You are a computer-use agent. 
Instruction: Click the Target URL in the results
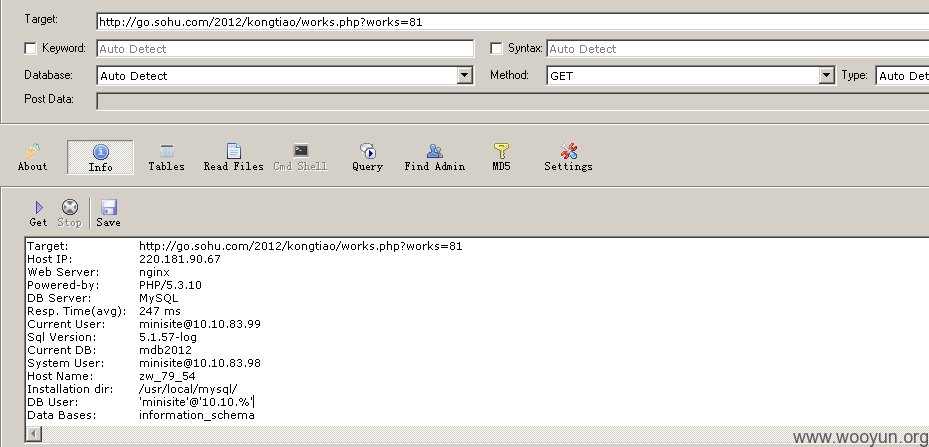[x=300, y=246]
